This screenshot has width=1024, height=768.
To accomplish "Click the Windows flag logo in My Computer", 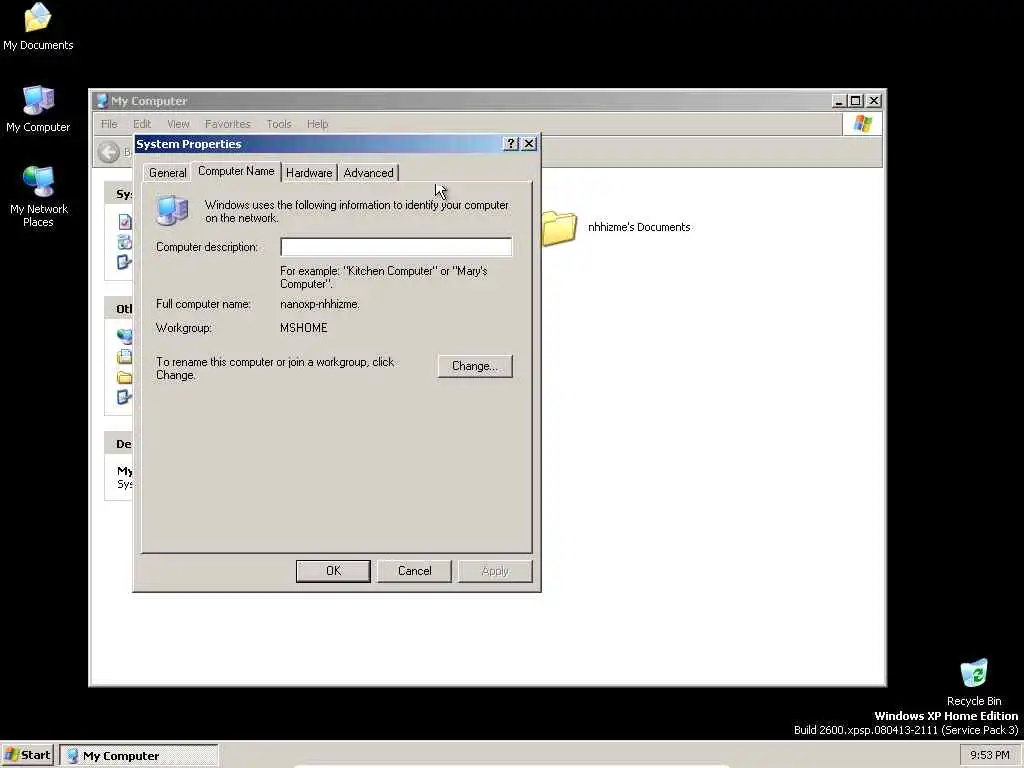I will point(862,123).
